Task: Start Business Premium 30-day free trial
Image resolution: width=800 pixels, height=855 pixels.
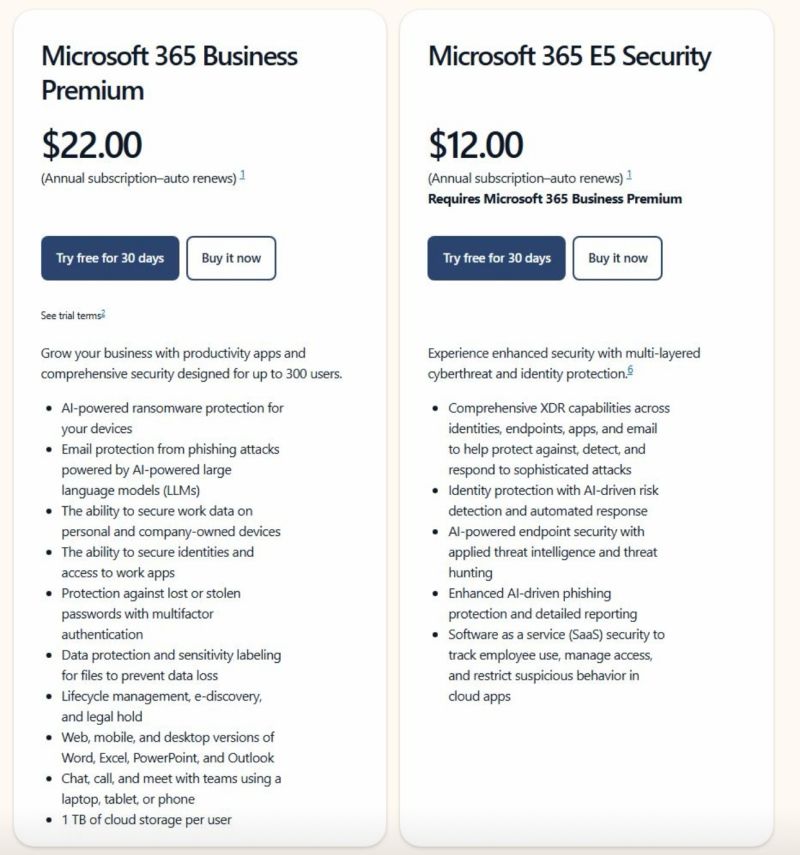Action: pos(110,258)
